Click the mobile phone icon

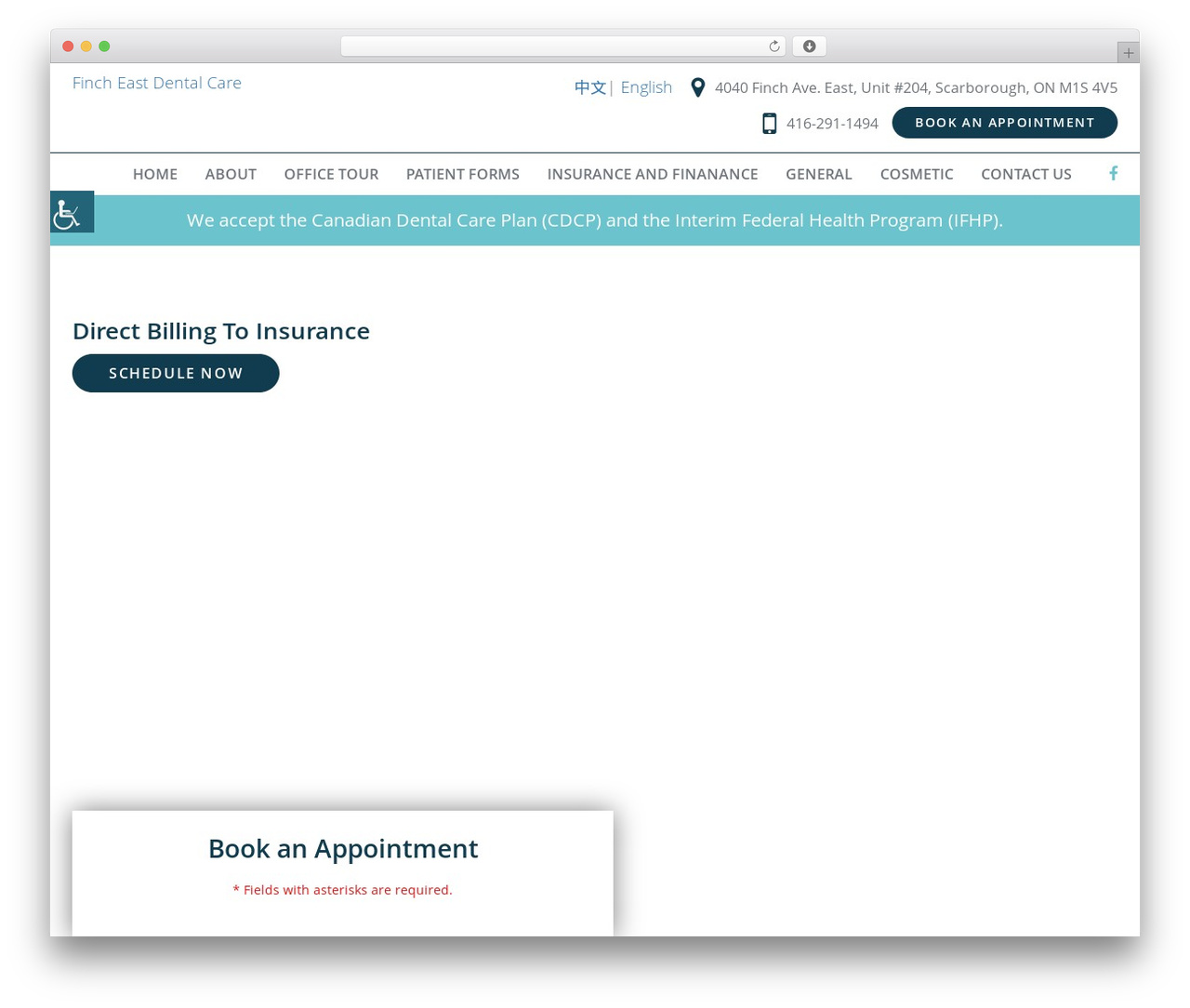(769, 124)
